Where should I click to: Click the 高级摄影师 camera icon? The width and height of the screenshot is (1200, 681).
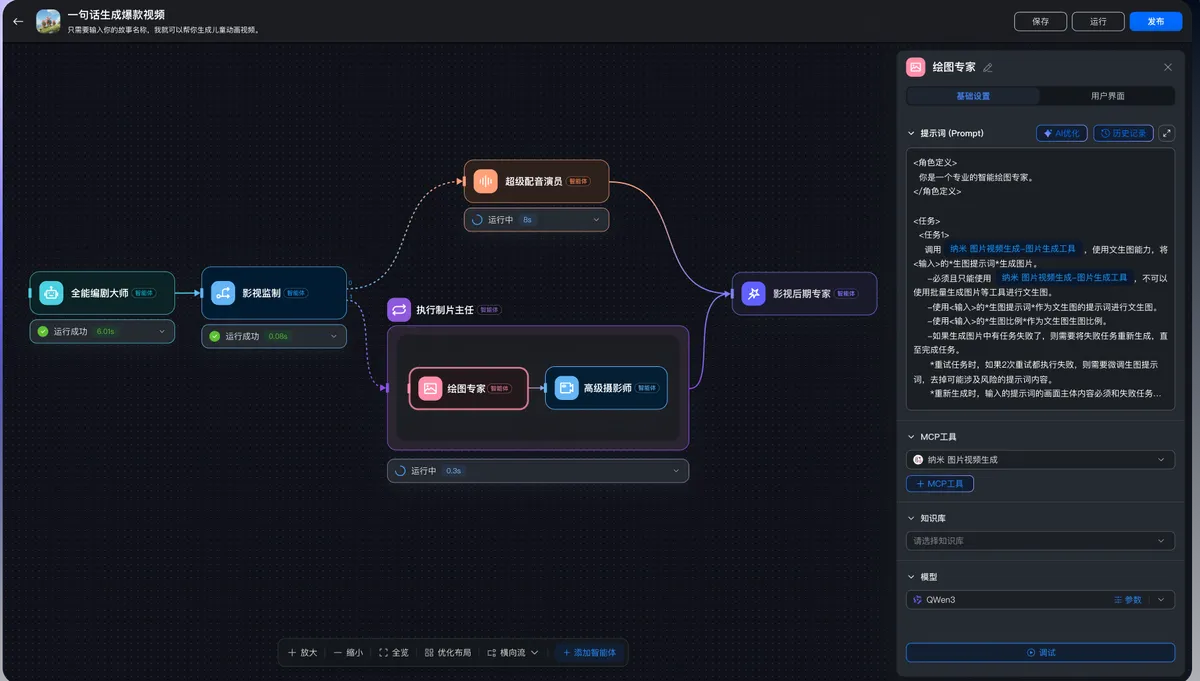click(566, 388)
